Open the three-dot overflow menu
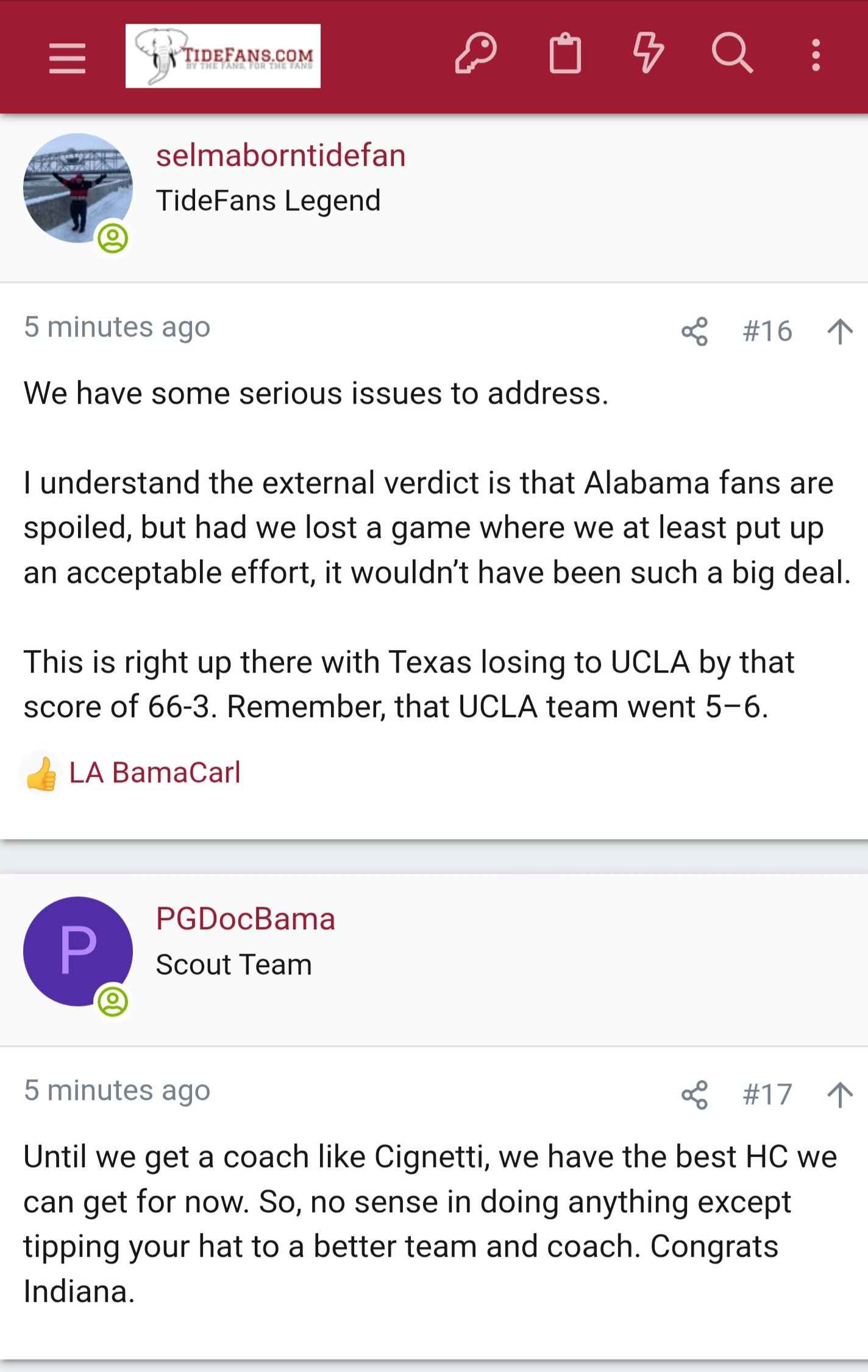Viewport: 868px width, 1372px height. pos(816,55)
